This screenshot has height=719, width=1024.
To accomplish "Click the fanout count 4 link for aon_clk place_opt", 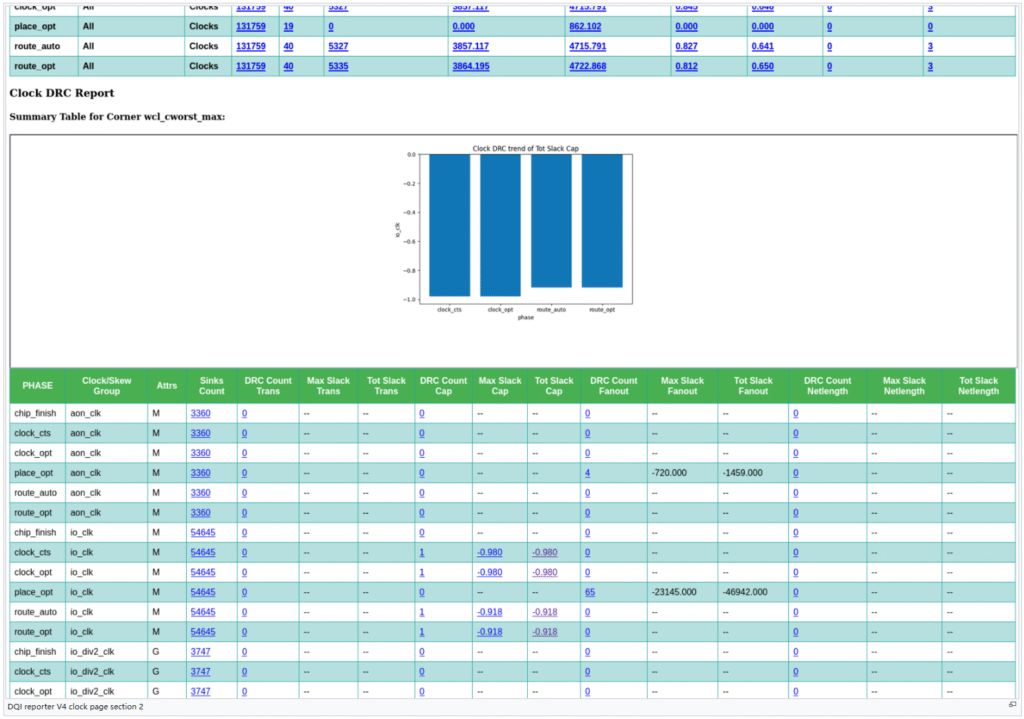I will pyautogui.click(x=587, y=472).
